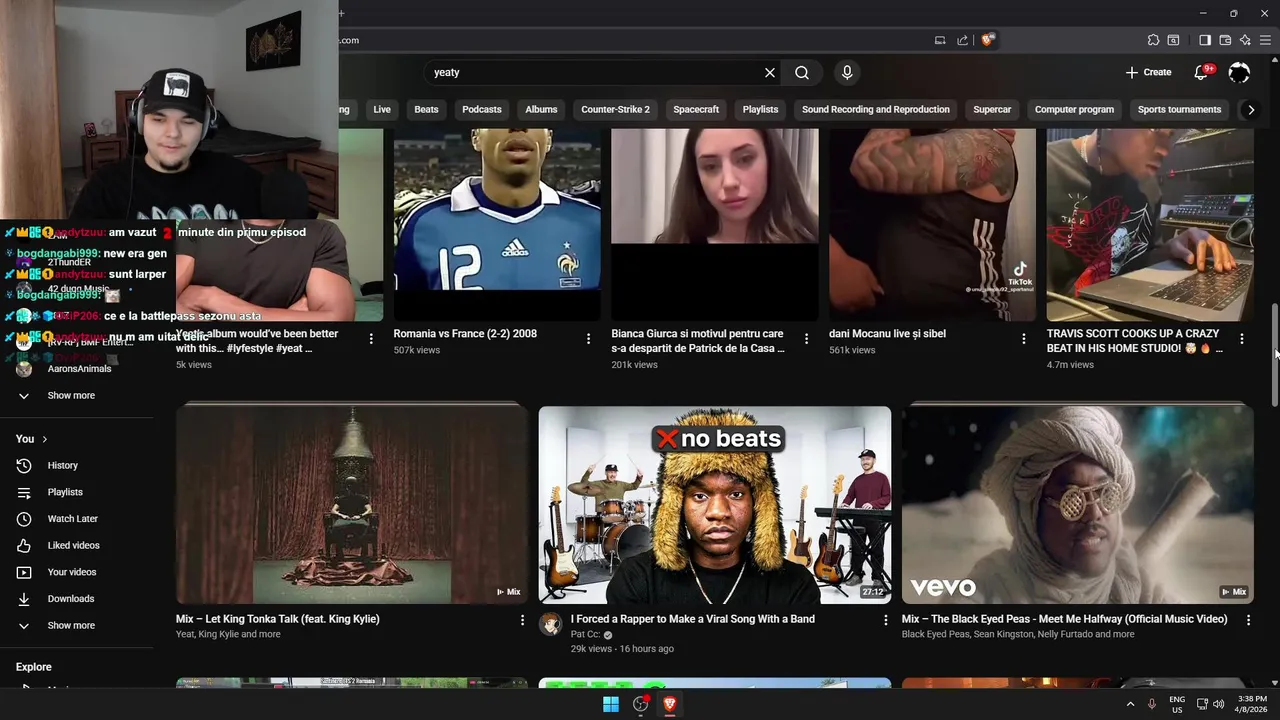Image resolution: width=1280 pixels, height=720 pixels.
Task: Click the tab search icon in toolbar
Action: click(1174, 40)
